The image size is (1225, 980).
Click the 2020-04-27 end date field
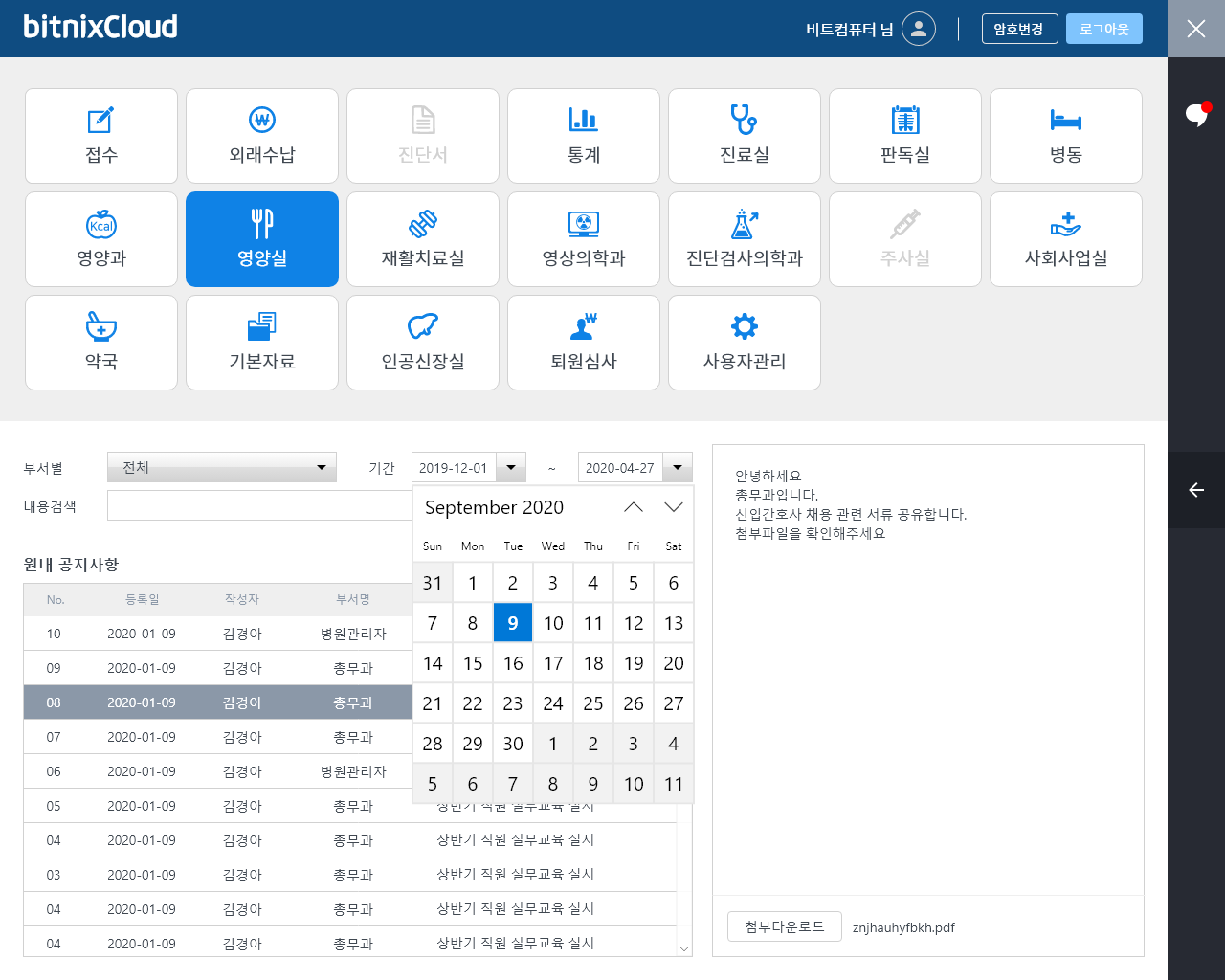point(621,468)
